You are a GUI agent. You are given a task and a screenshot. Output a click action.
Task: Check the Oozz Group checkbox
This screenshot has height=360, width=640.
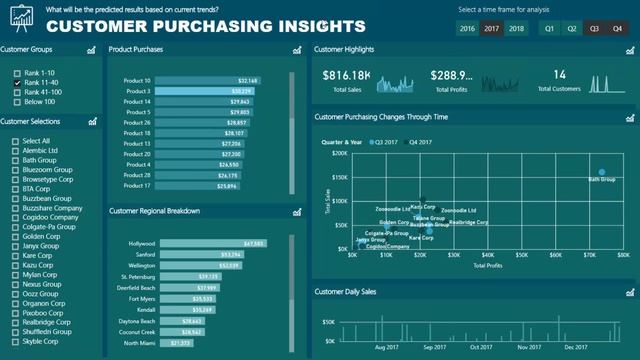[16, 294]
